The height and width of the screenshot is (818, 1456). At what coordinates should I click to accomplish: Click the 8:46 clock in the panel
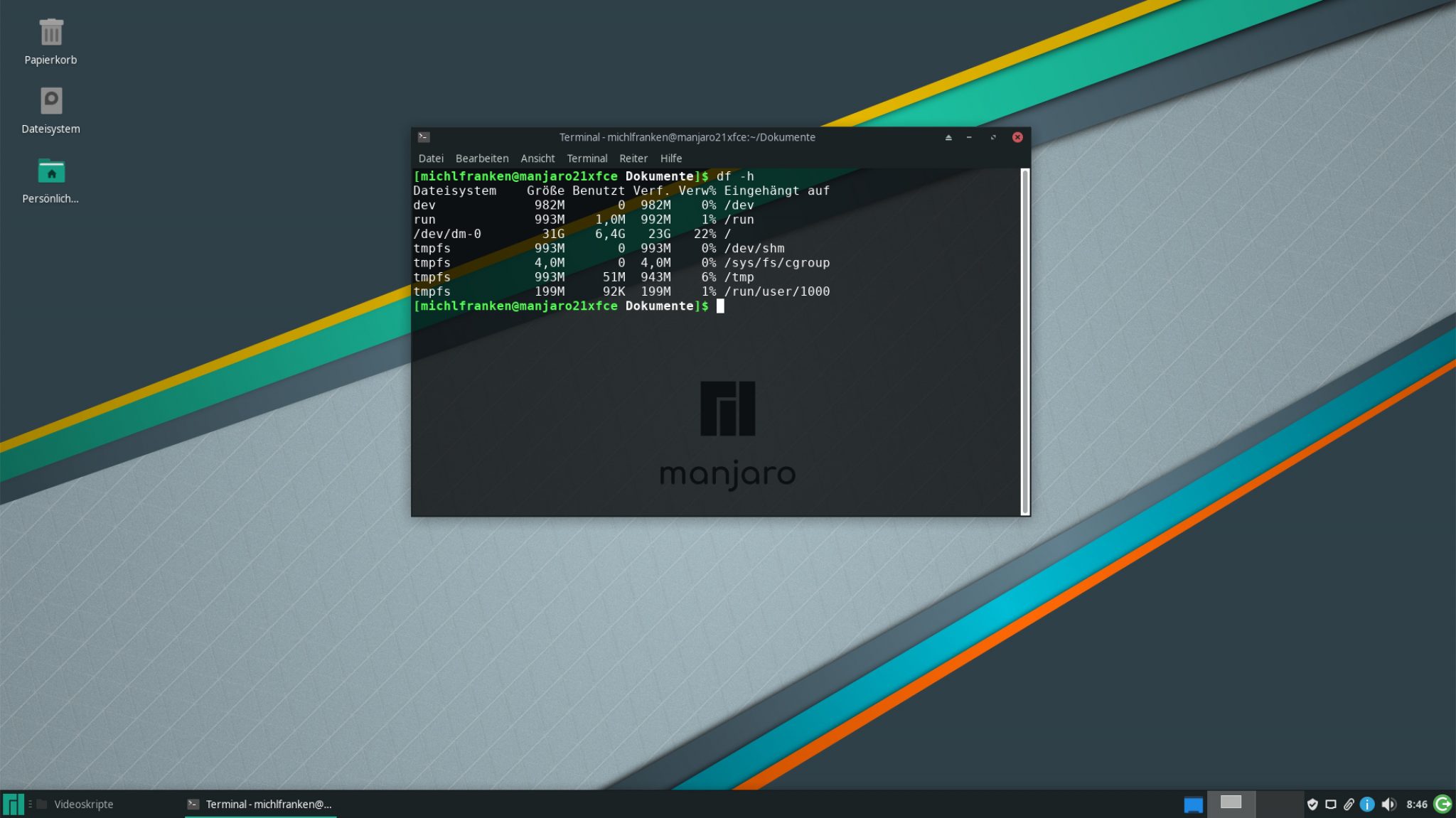(1416, 804)
